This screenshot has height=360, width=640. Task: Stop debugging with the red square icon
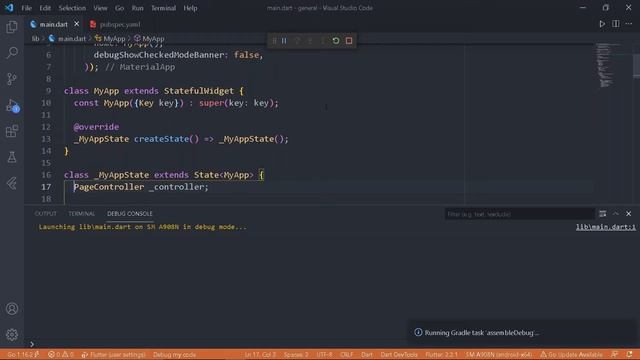[x=349, y=41]
